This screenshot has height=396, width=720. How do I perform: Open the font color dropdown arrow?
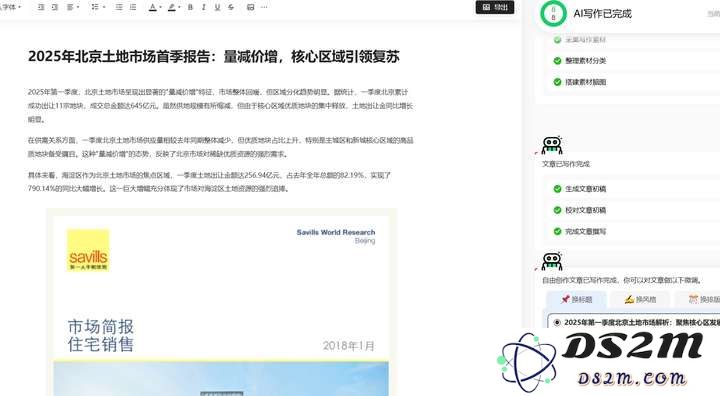coord(160,7)
